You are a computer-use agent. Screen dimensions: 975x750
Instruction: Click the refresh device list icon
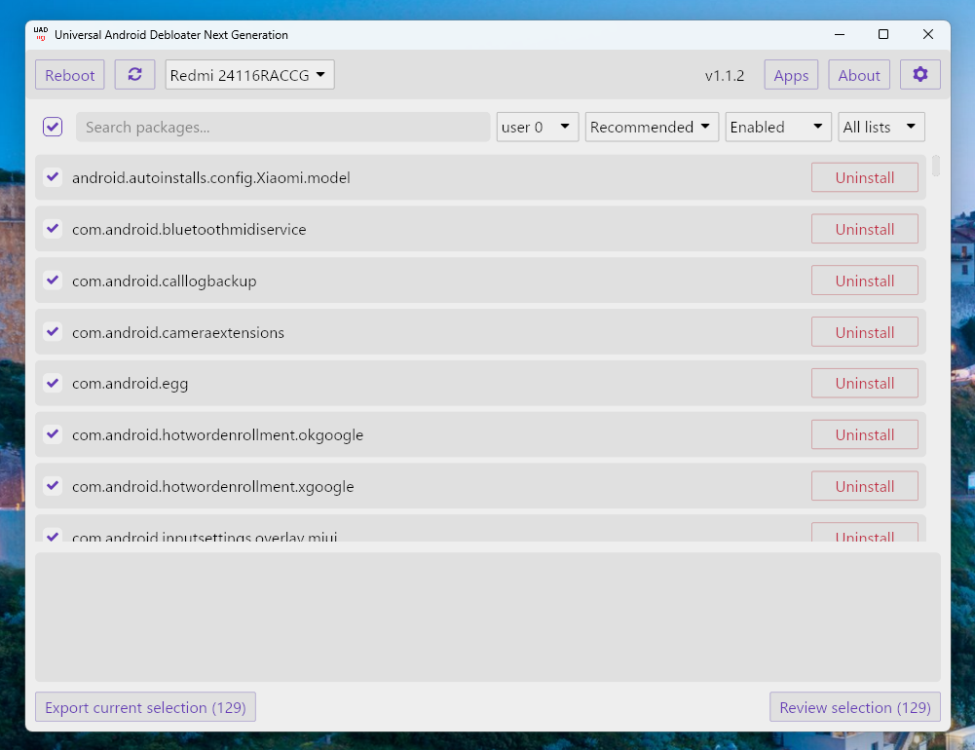coord(135,75)
